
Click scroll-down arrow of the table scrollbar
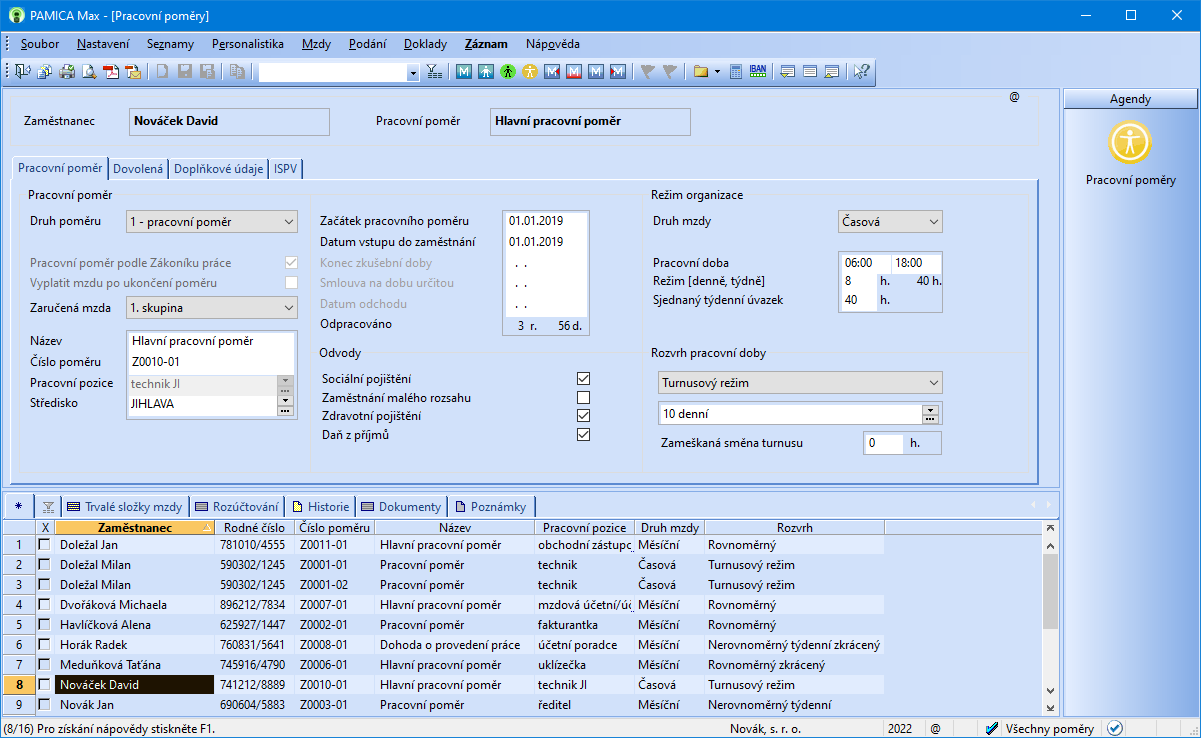pyautogui.click(x=1050, y=690)
